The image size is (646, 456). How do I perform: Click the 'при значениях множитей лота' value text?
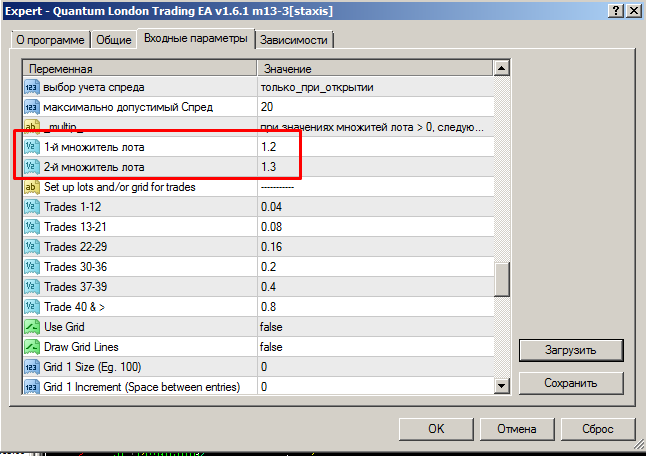click(372, 127)
